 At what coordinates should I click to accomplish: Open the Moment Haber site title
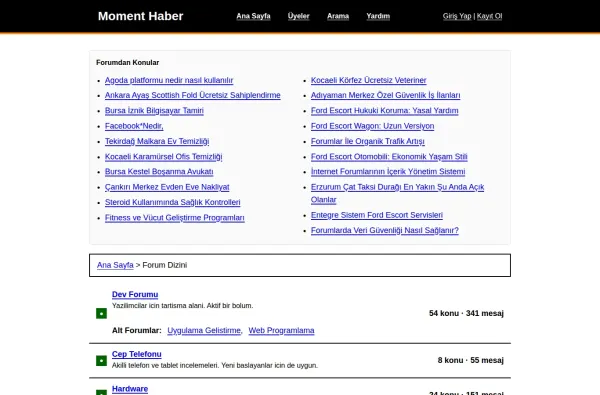coord(140,16)
